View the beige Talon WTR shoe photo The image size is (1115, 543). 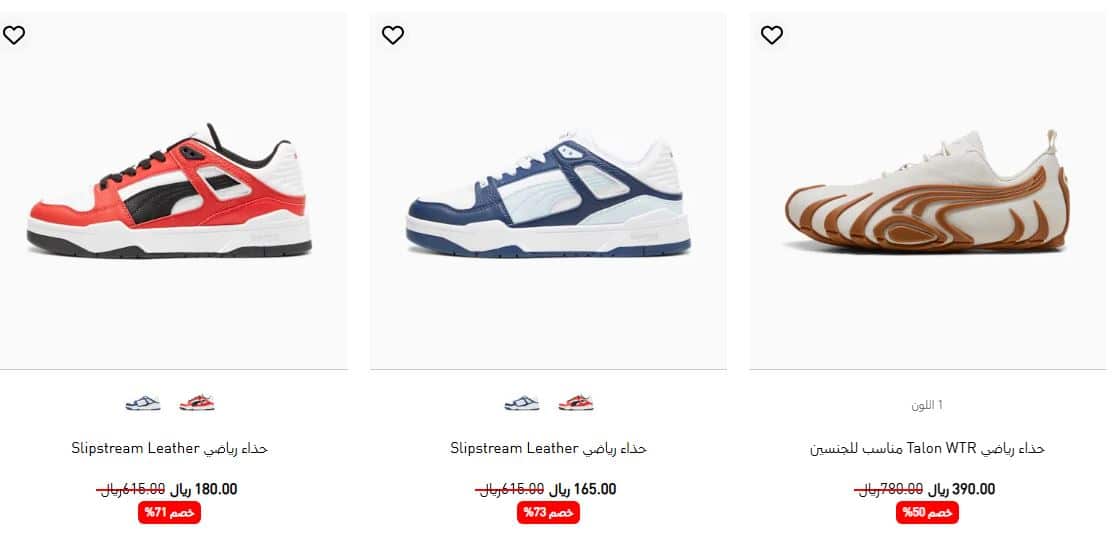point(927,190)
